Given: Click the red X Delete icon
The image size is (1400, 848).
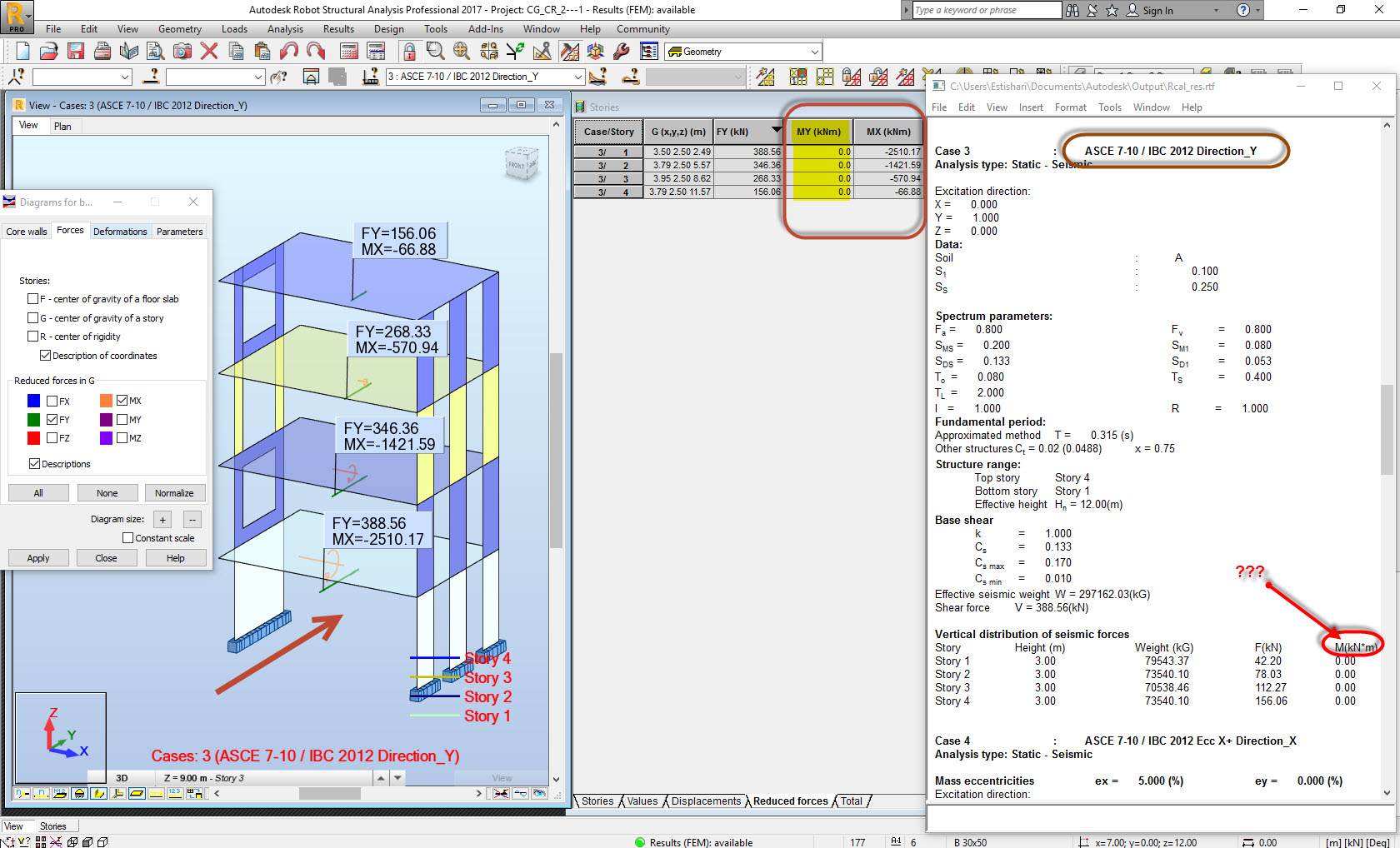Looking at the screenshot, I should tap(209, 52).
